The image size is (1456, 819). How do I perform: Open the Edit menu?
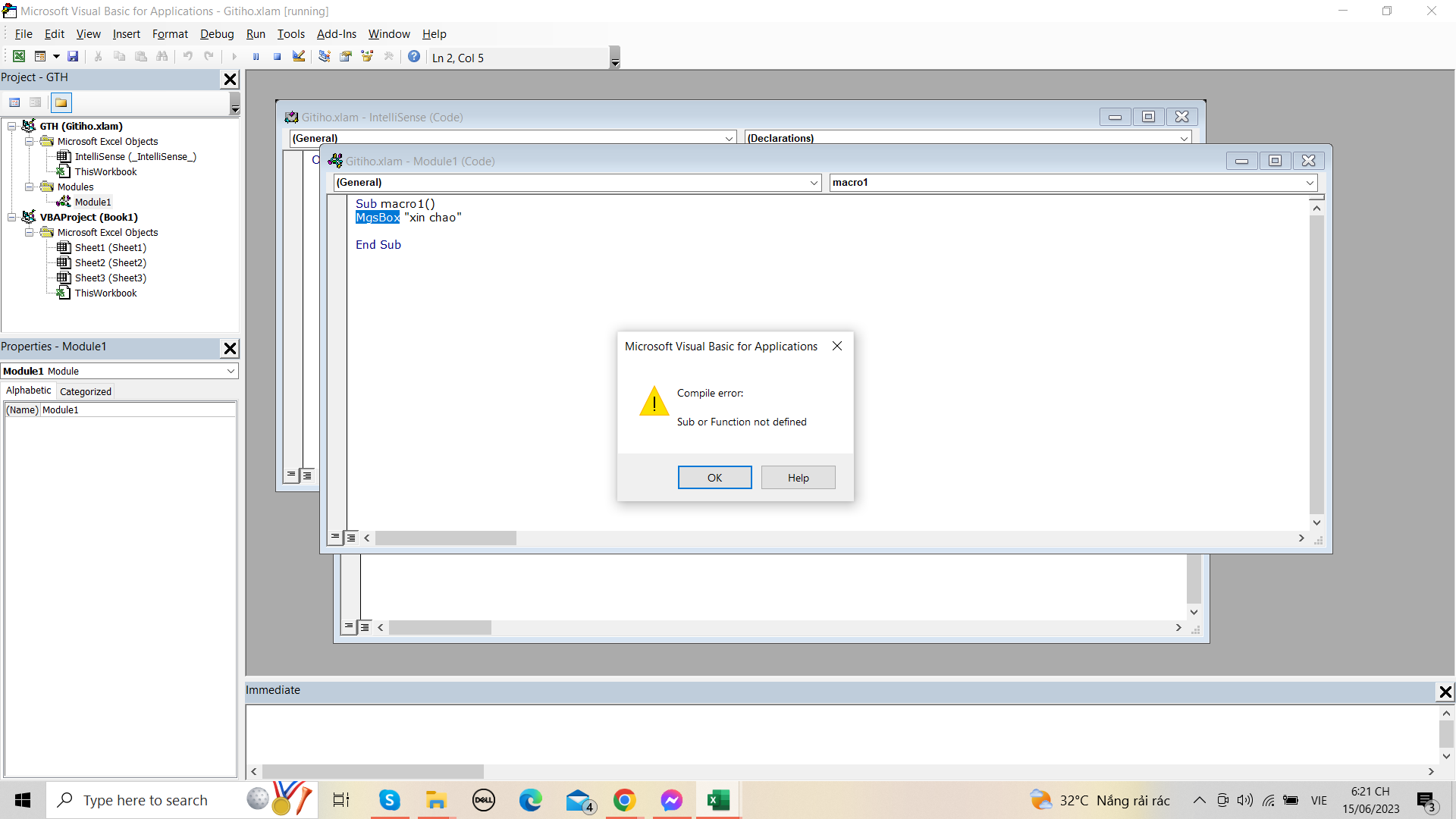tap(55, 34)
